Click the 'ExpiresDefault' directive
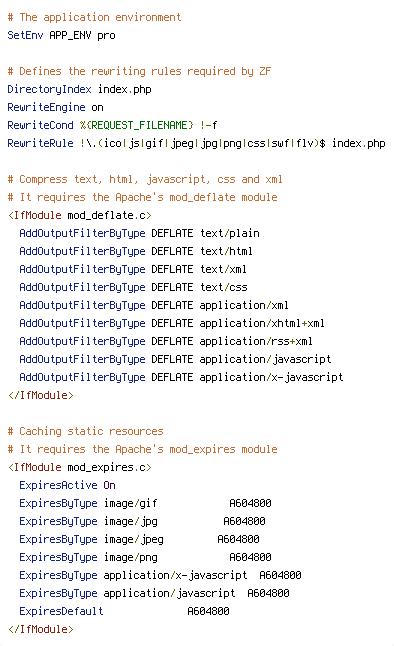Viewport: 394px width, 646px height. click(61, 611)
